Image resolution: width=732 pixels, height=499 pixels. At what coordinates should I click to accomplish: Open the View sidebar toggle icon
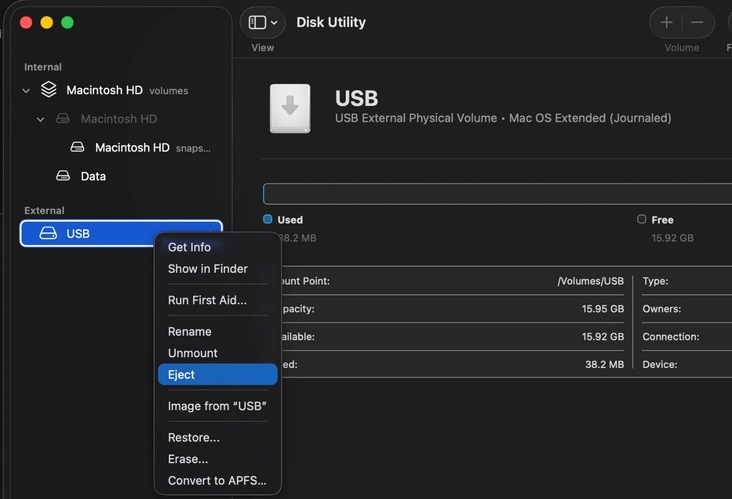(x=257, y=22)
